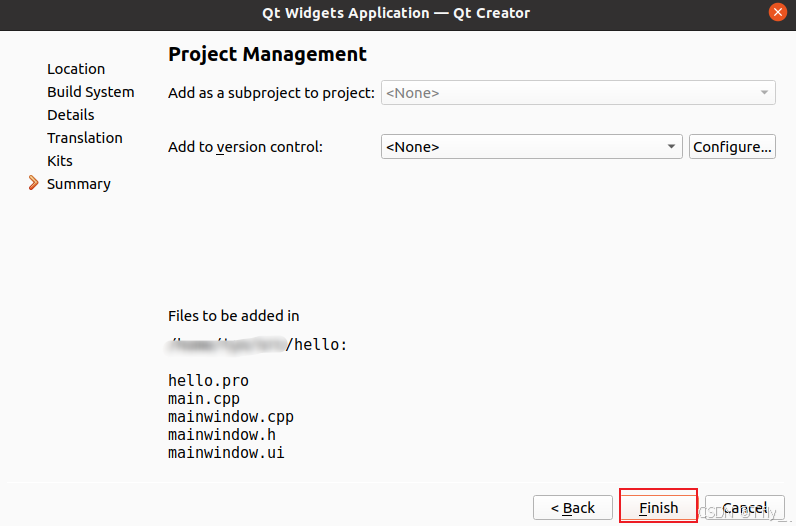This screenshot has width=796, height=526.
Task: Click the Project Management heading
Action: 268,54
